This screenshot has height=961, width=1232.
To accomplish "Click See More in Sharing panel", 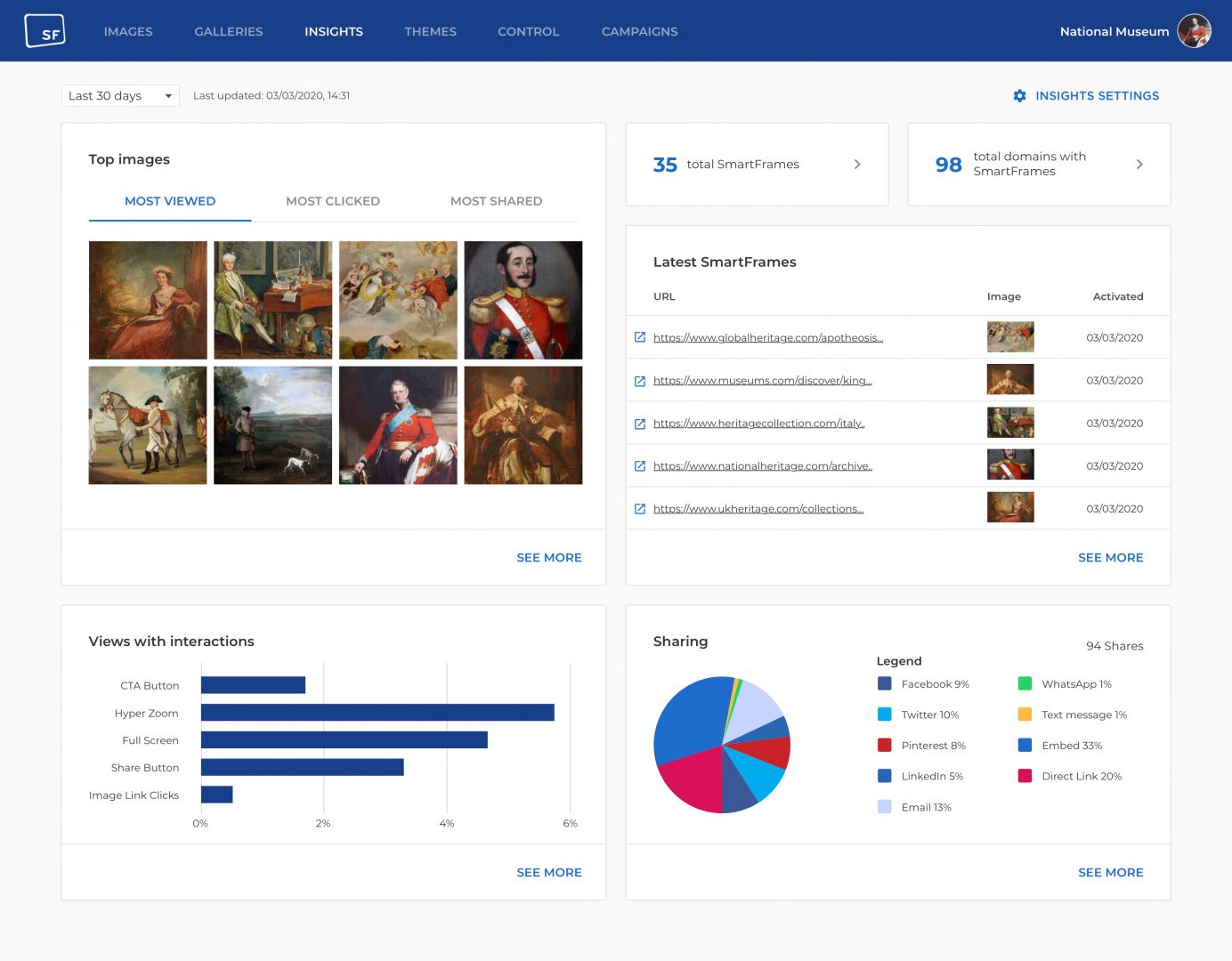I will pos(1110,873).
